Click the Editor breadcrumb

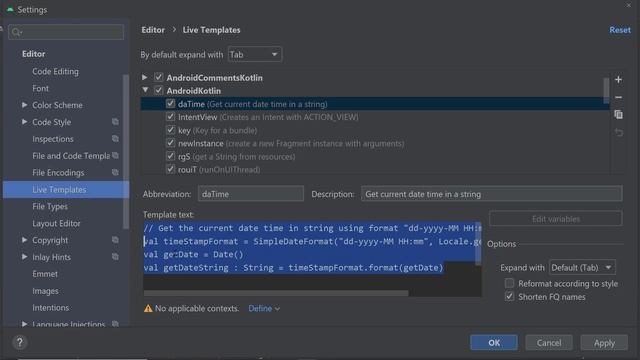click(x=153, y=30)
